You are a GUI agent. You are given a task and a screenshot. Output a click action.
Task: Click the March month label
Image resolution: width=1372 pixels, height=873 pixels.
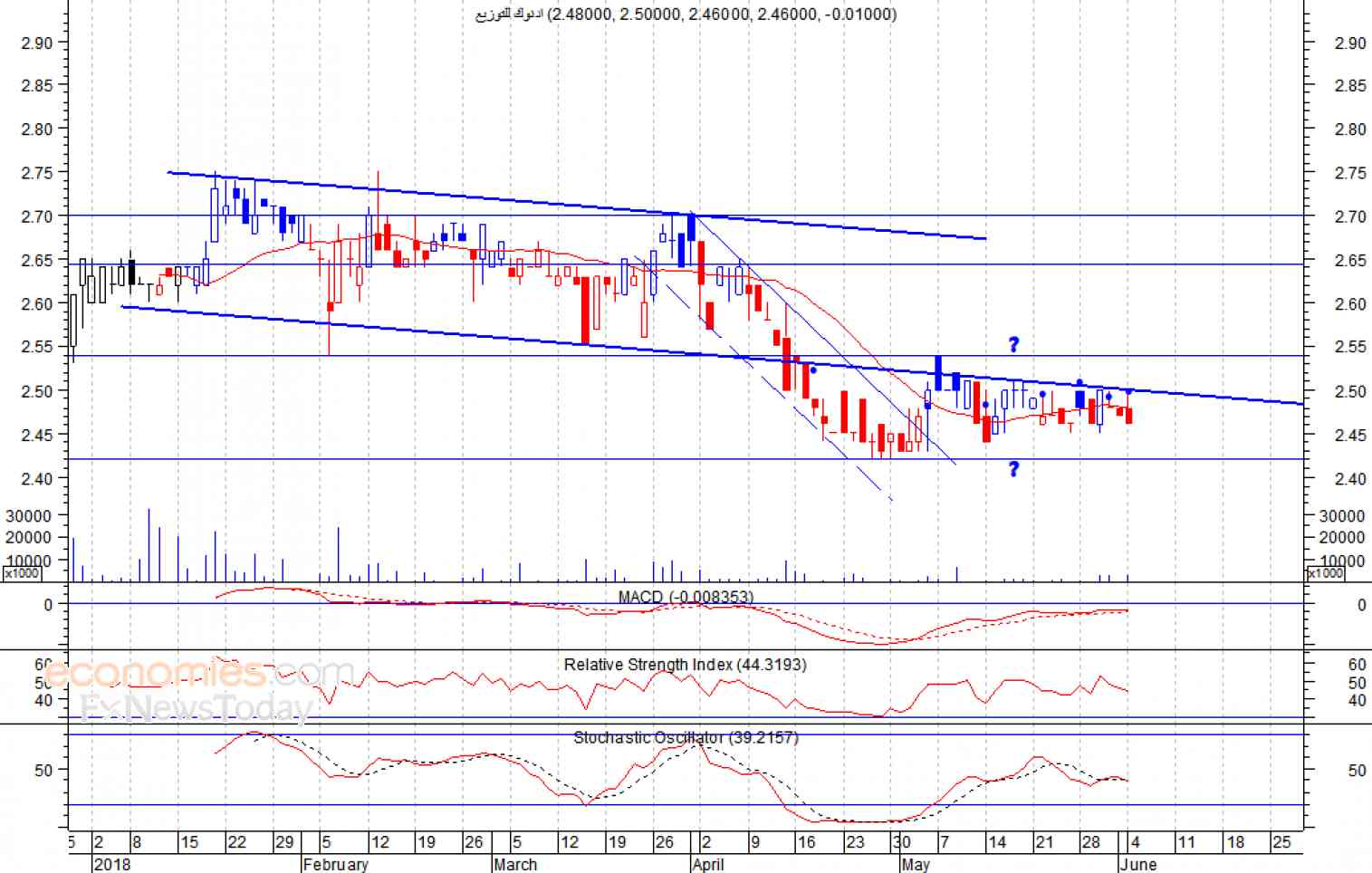click(x=515, y=864)
